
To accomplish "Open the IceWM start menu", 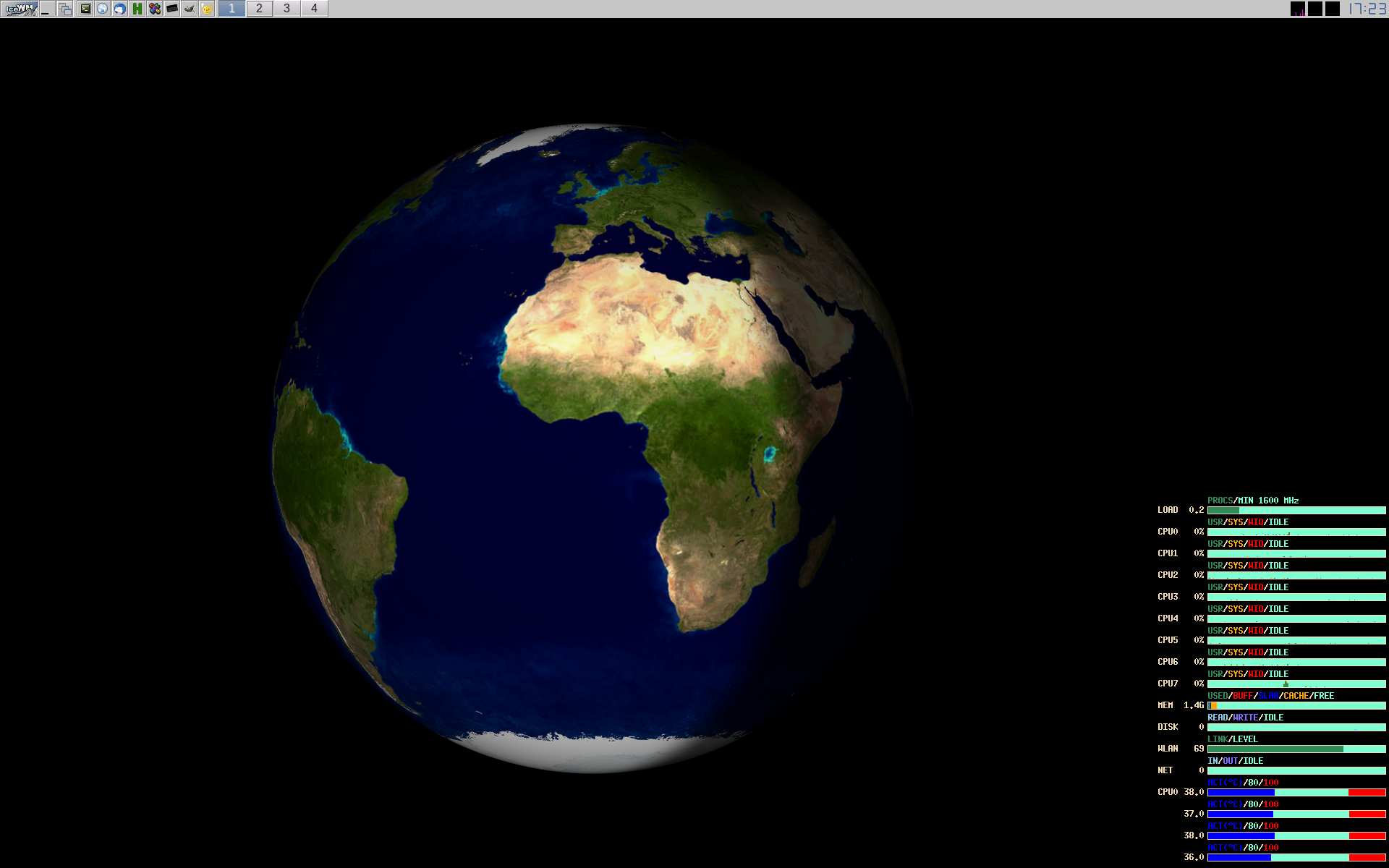I will point(20,9).
